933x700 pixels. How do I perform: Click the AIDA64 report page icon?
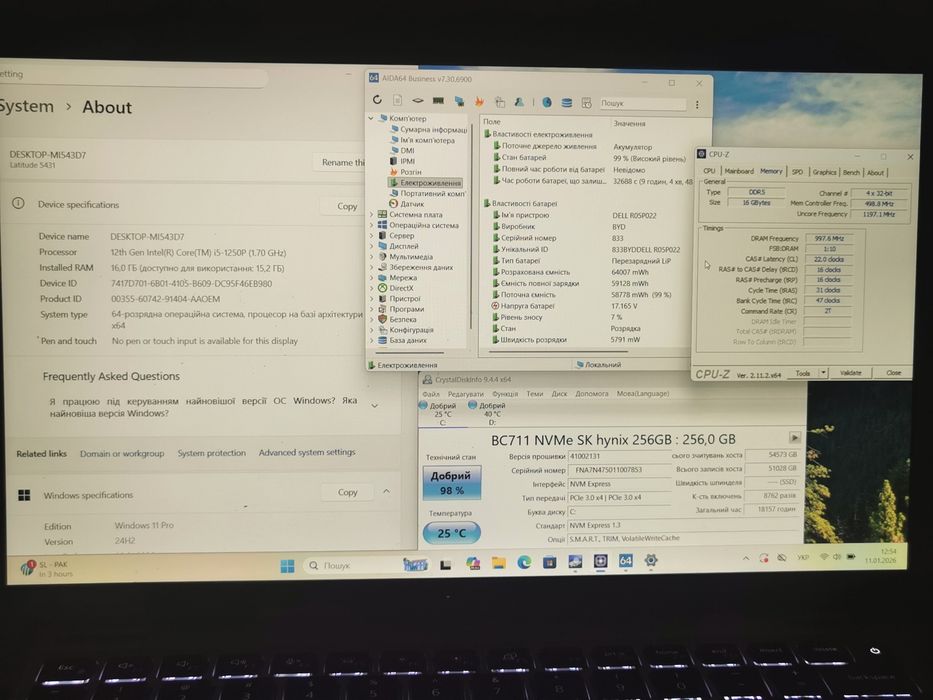click(397, 100)
